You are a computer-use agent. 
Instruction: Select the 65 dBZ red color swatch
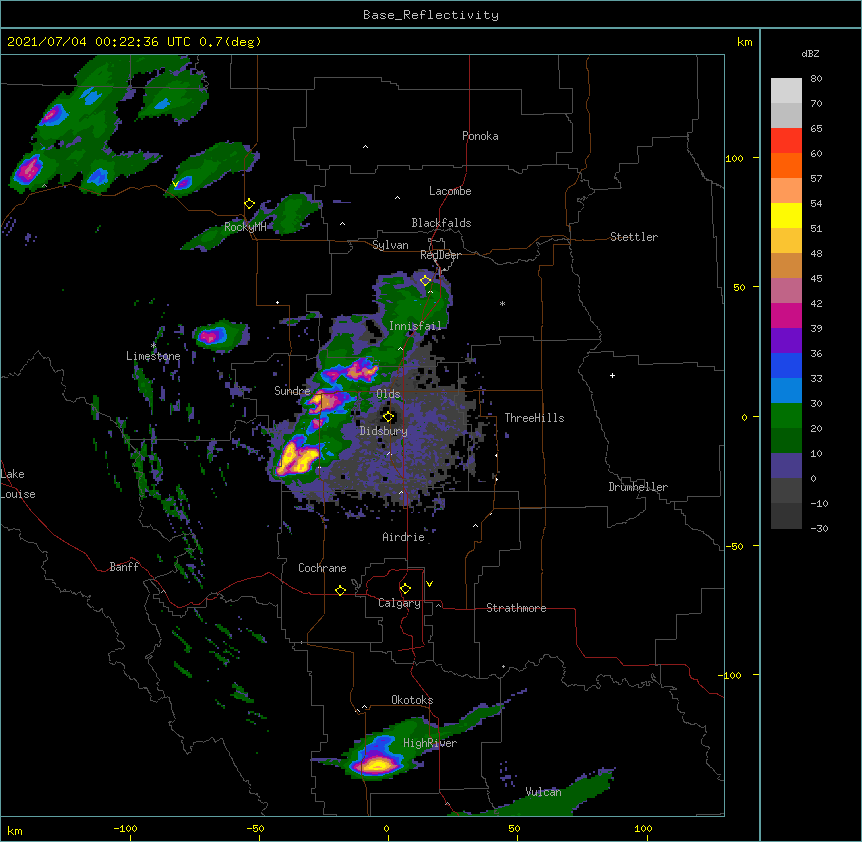786,140
